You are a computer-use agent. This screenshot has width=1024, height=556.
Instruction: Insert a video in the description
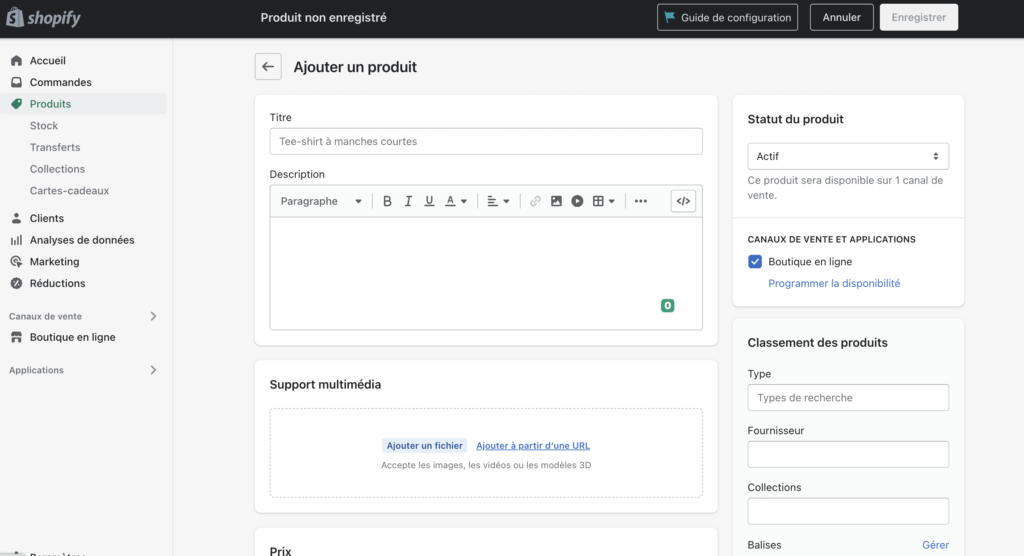point(577,201)
